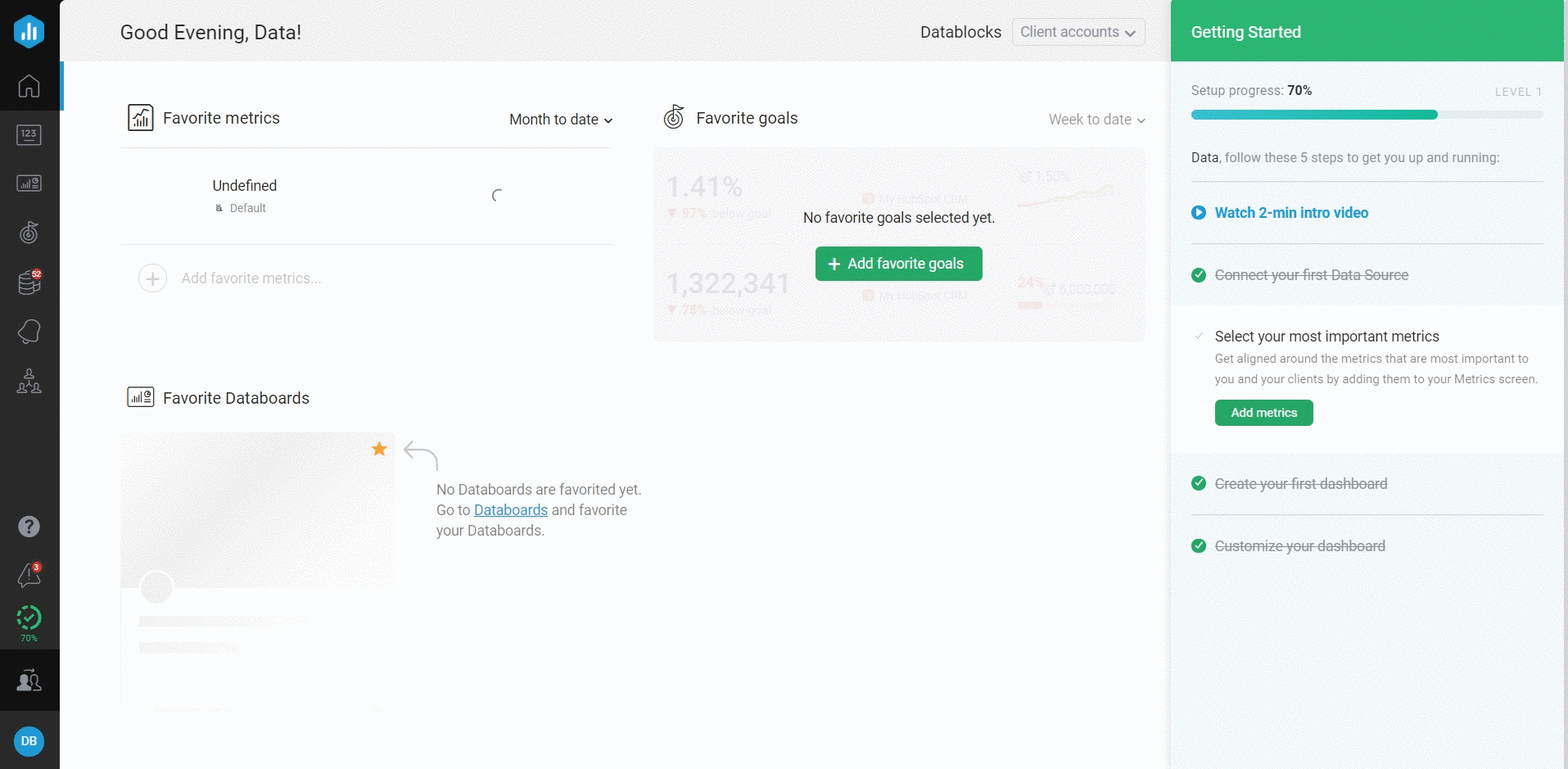Open the Week to date dropdown

[1096, 120]
